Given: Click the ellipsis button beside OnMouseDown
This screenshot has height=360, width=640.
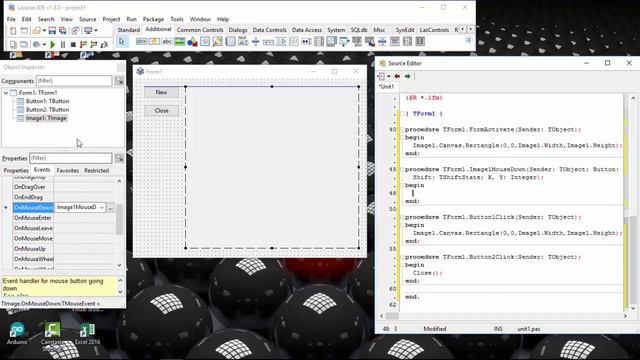Looking at the screenshot, I should click(111, 208).
